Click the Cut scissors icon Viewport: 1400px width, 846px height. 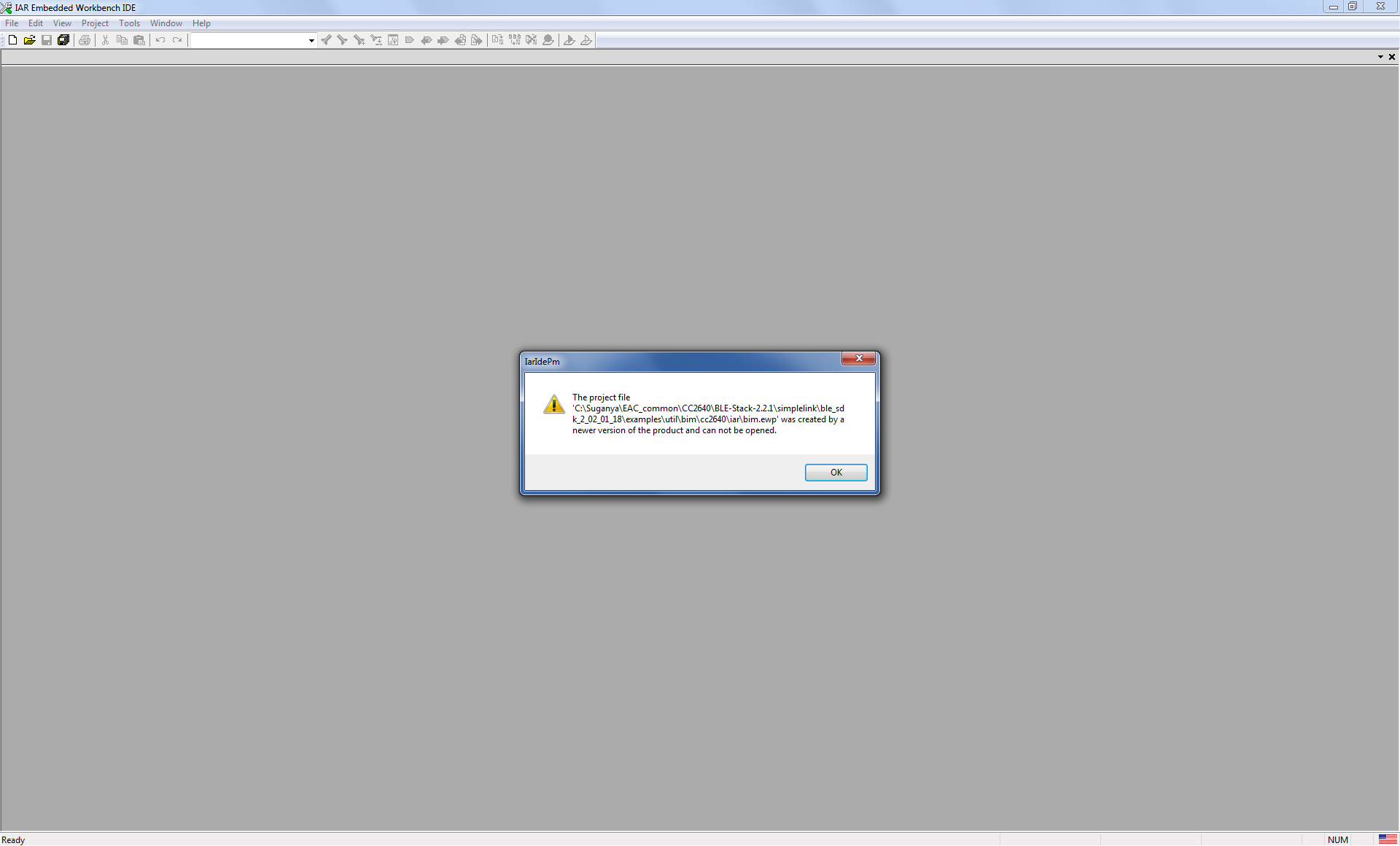point(105,40)
